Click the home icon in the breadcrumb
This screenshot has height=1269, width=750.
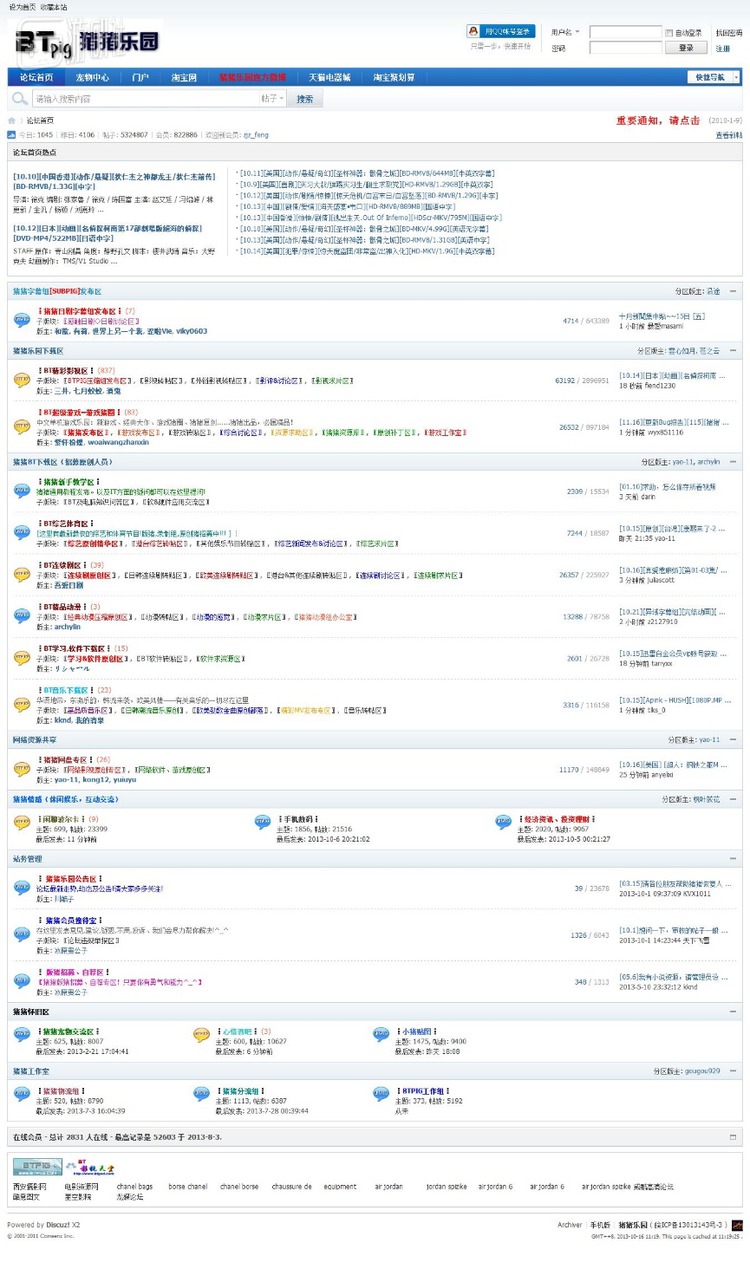tap(13, 120)
